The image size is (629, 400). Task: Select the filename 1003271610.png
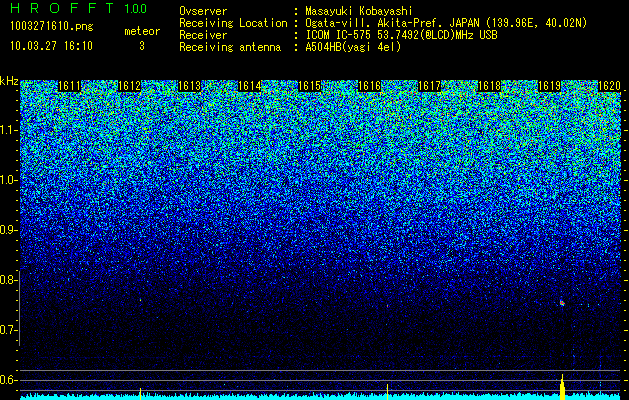click(x=52, y=26)
